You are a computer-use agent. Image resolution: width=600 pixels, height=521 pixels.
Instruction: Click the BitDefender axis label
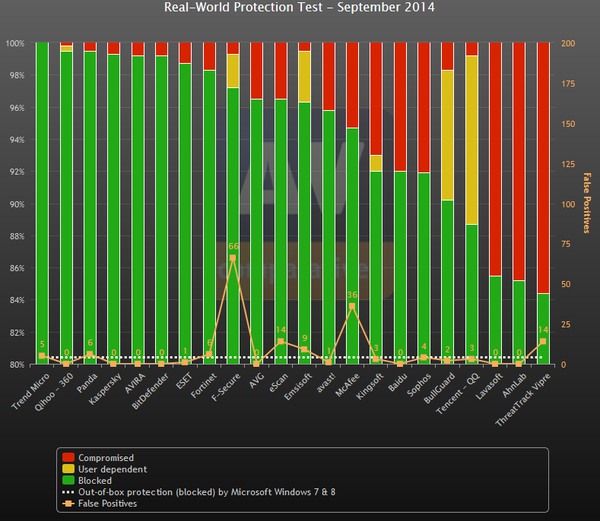[150, 391]
